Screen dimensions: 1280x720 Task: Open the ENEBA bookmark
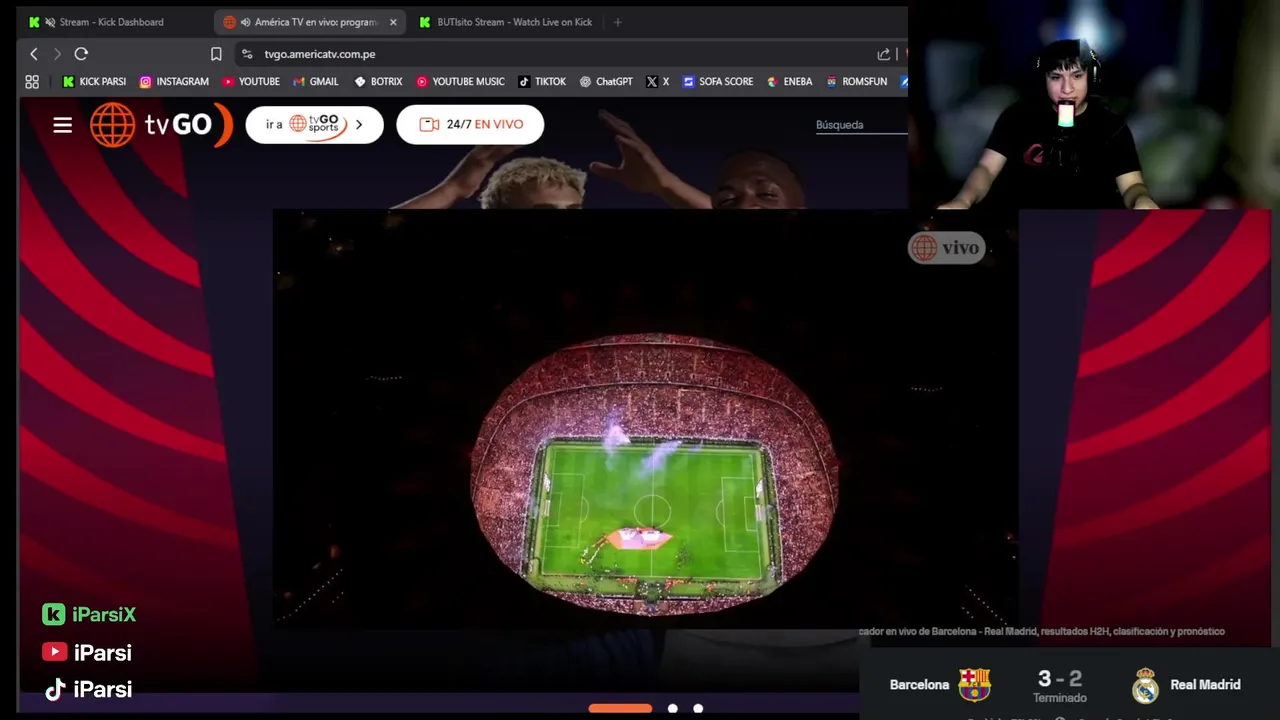click(x=789, y=82)
